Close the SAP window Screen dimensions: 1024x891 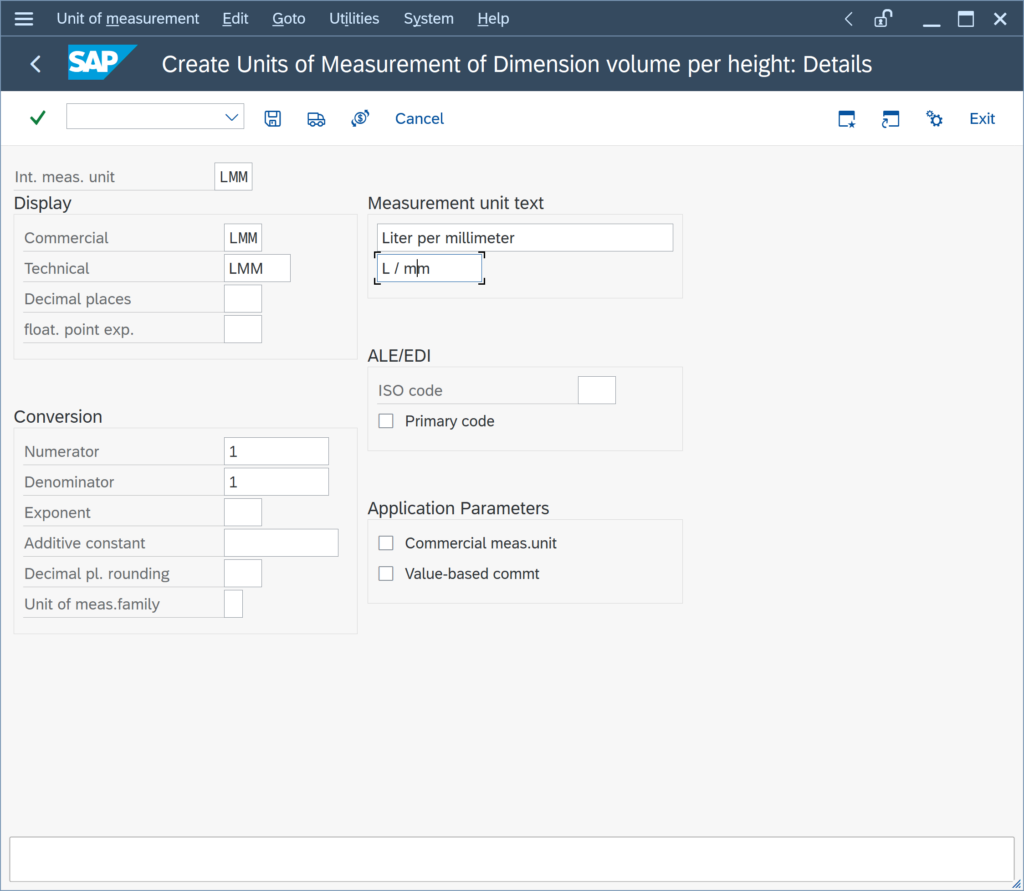pyautogui.click(x=1000, y=19)
